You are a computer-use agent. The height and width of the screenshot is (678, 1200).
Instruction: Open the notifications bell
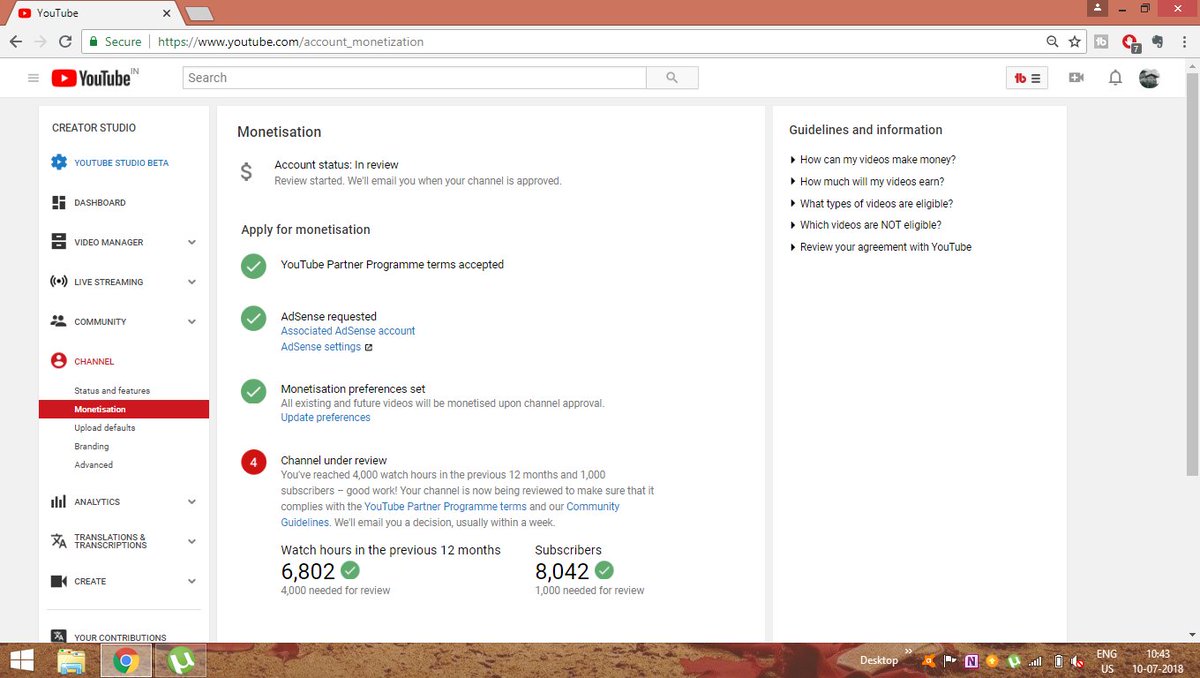1115,78
